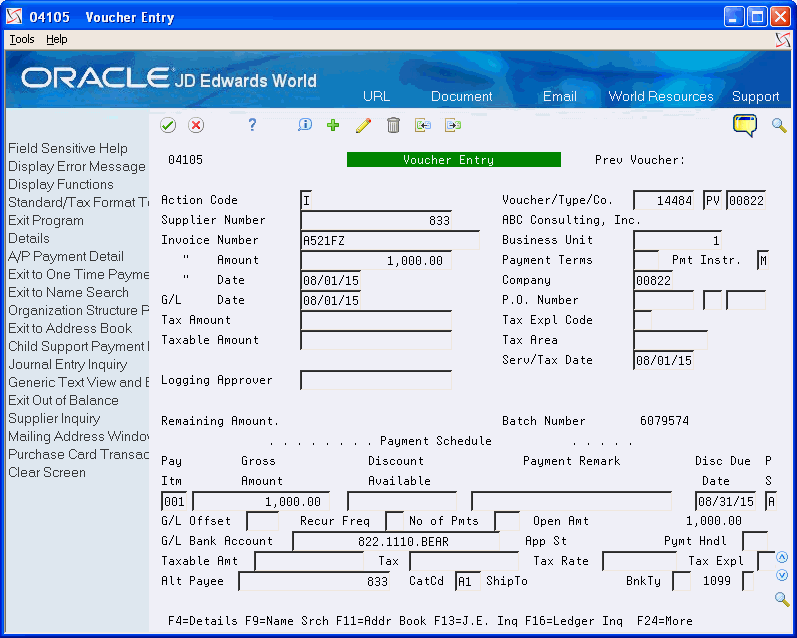Viewport: 797px width, 638px height.
Task: Select Exit to Name Search
Action: point(68,292)
